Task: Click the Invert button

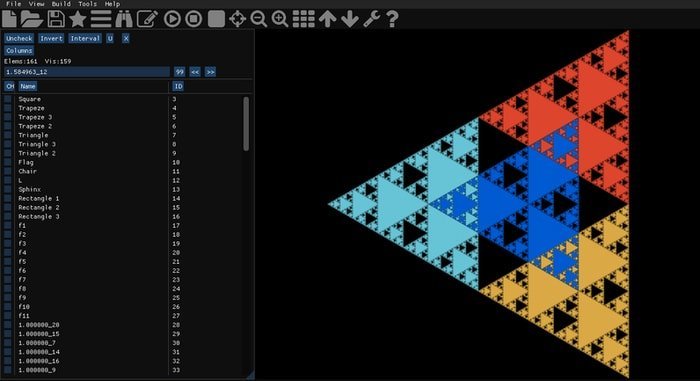Action: [51, 38]
